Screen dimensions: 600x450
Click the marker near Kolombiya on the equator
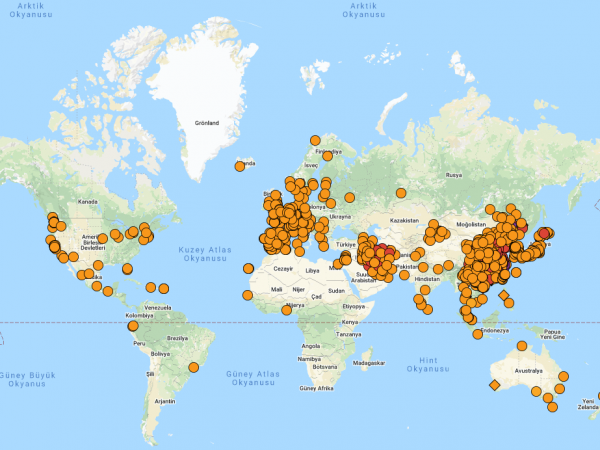pos(133,325)
